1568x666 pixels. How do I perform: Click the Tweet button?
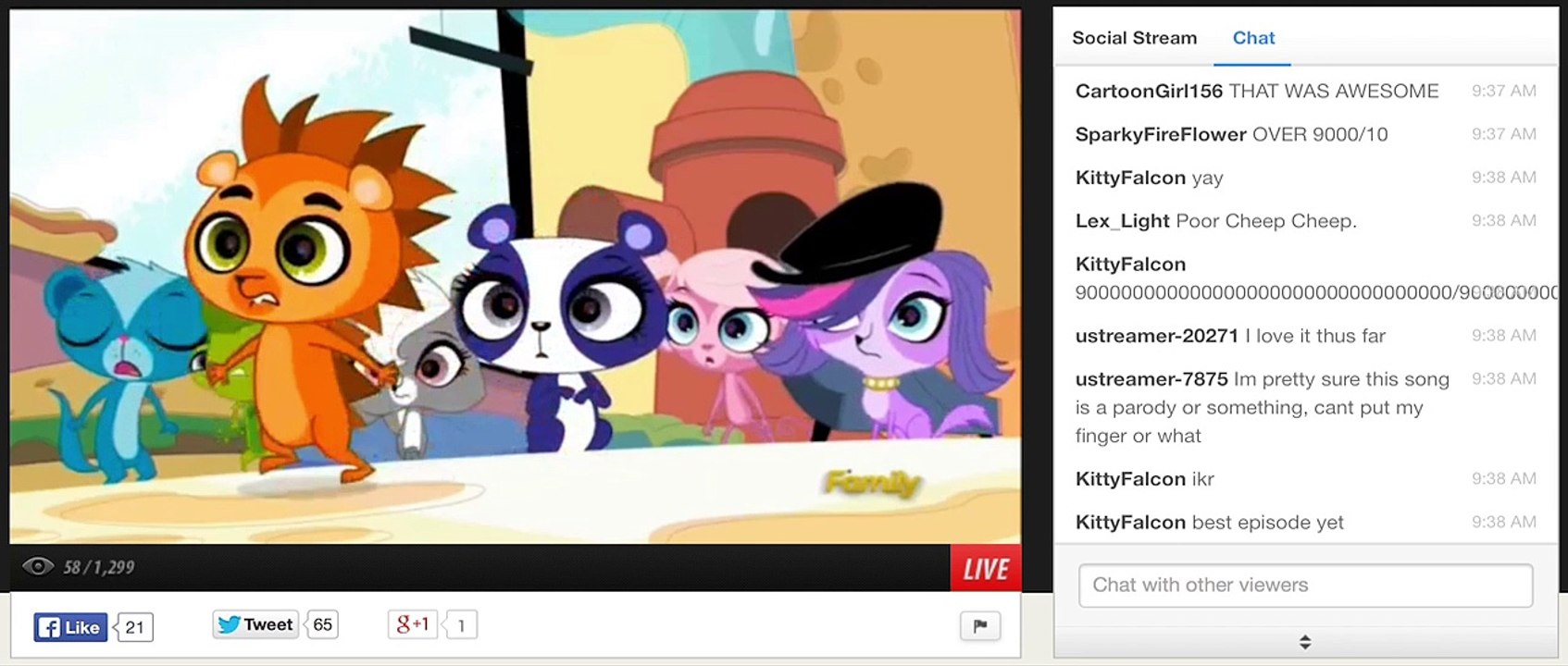point(255,624)
